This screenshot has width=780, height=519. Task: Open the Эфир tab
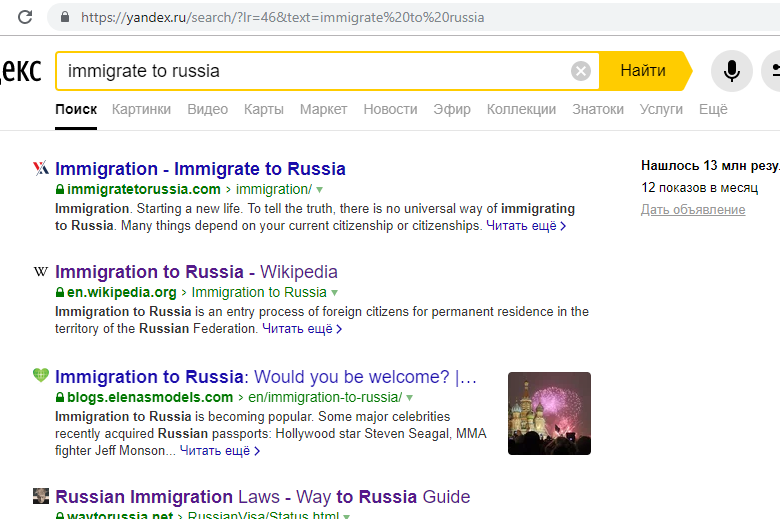(452, 109)
